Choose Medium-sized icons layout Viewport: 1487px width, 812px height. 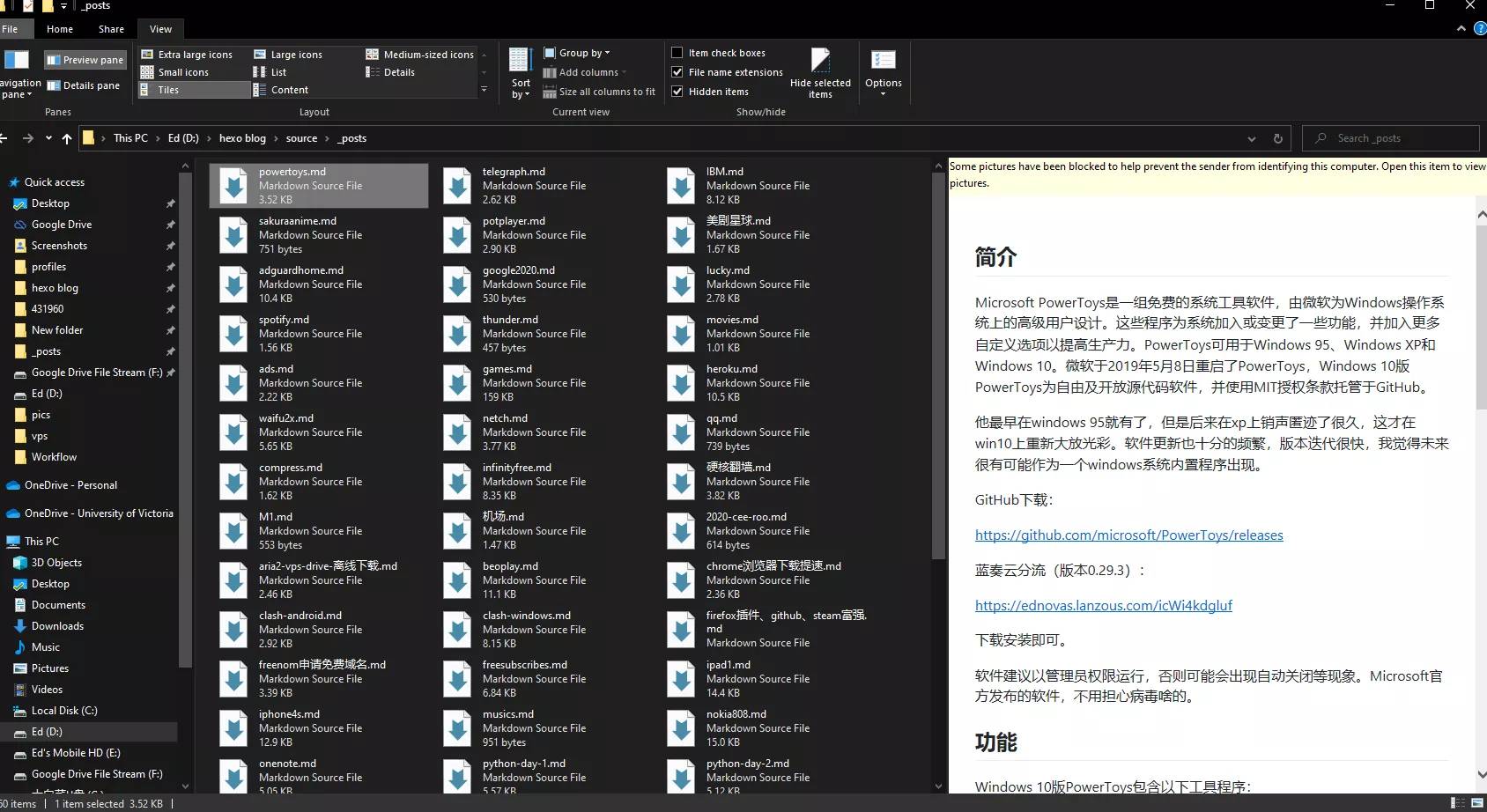coord(419,55)
